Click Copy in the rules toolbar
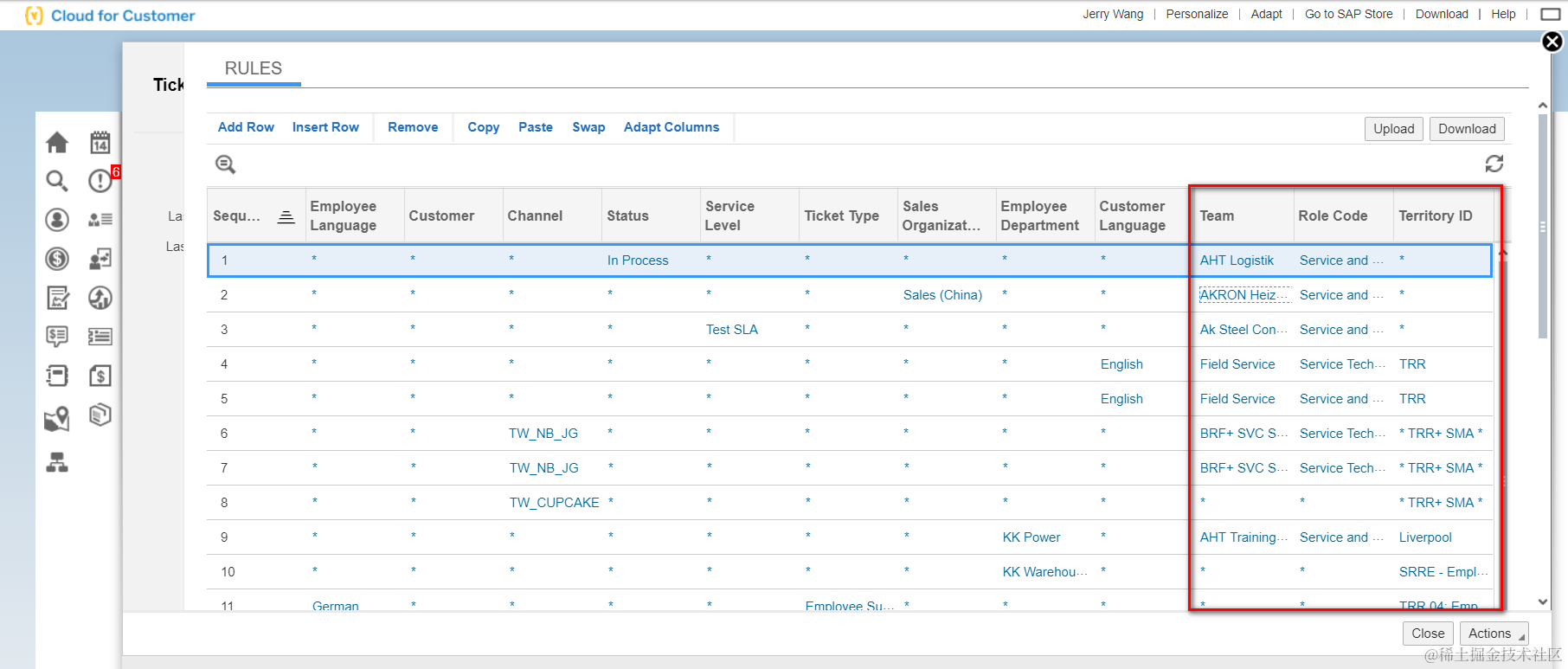The image size is (1568, 669). coord(484,127)
